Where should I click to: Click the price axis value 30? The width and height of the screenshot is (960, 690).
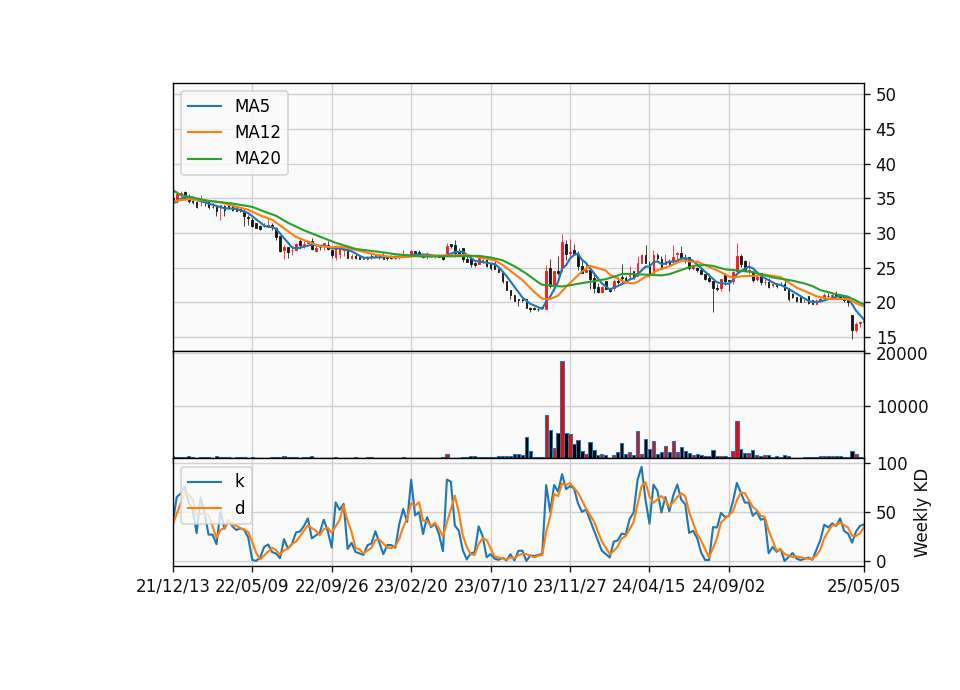885,234
